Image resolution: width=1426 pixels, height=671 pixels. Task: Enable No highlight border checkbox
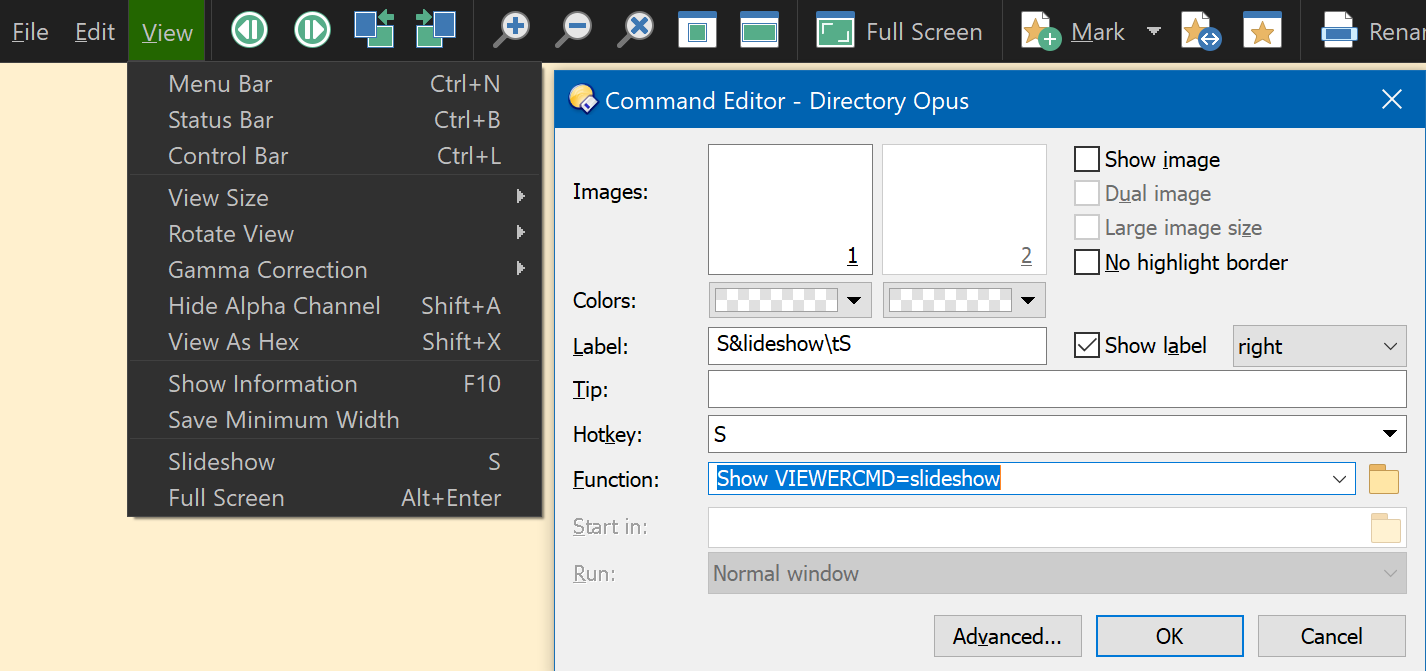point(1086,262)
